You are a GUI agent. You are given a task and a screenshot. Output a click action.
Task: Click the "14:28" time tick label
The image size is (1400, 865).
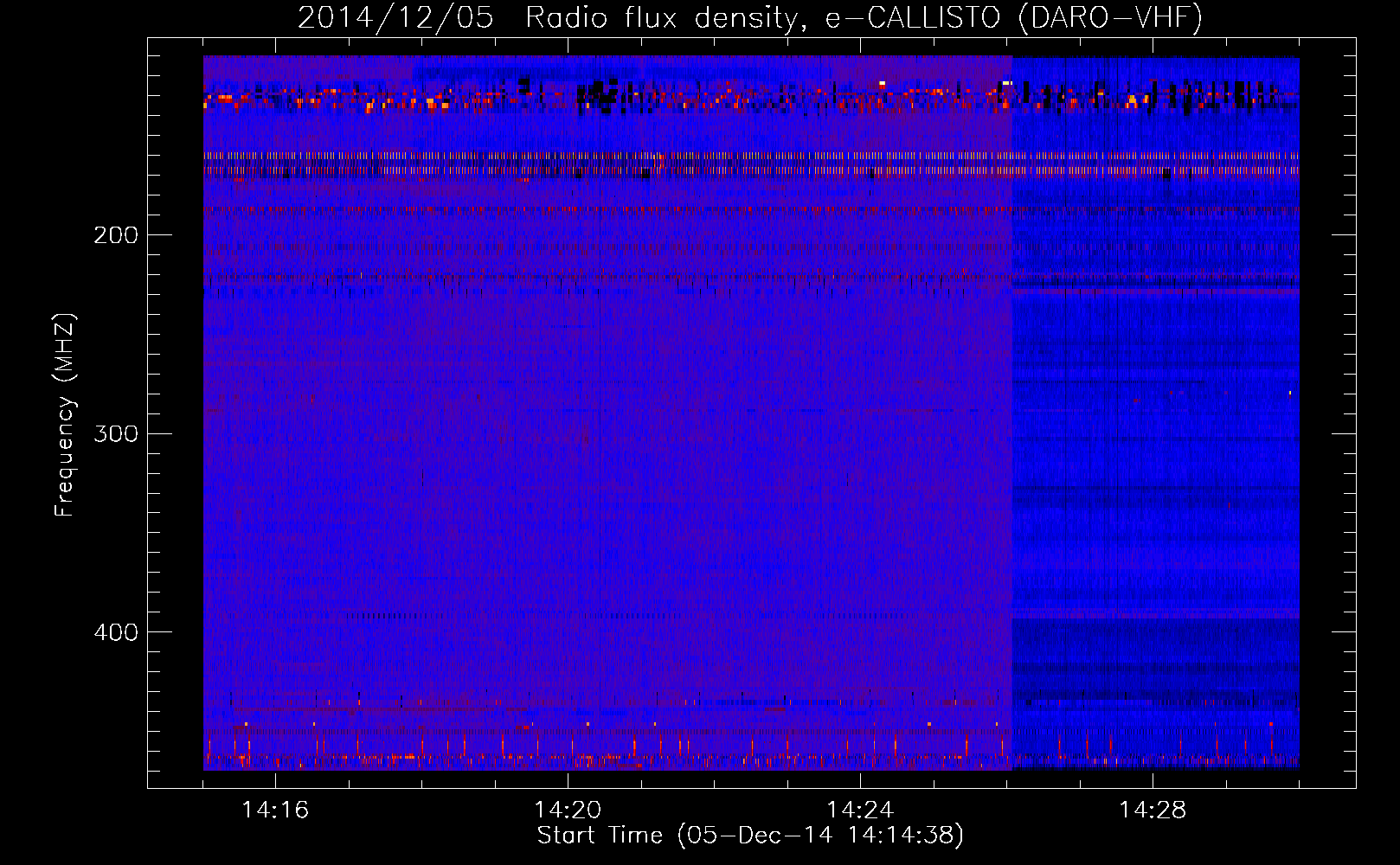pyautogui.click(x=1153, y=811)
